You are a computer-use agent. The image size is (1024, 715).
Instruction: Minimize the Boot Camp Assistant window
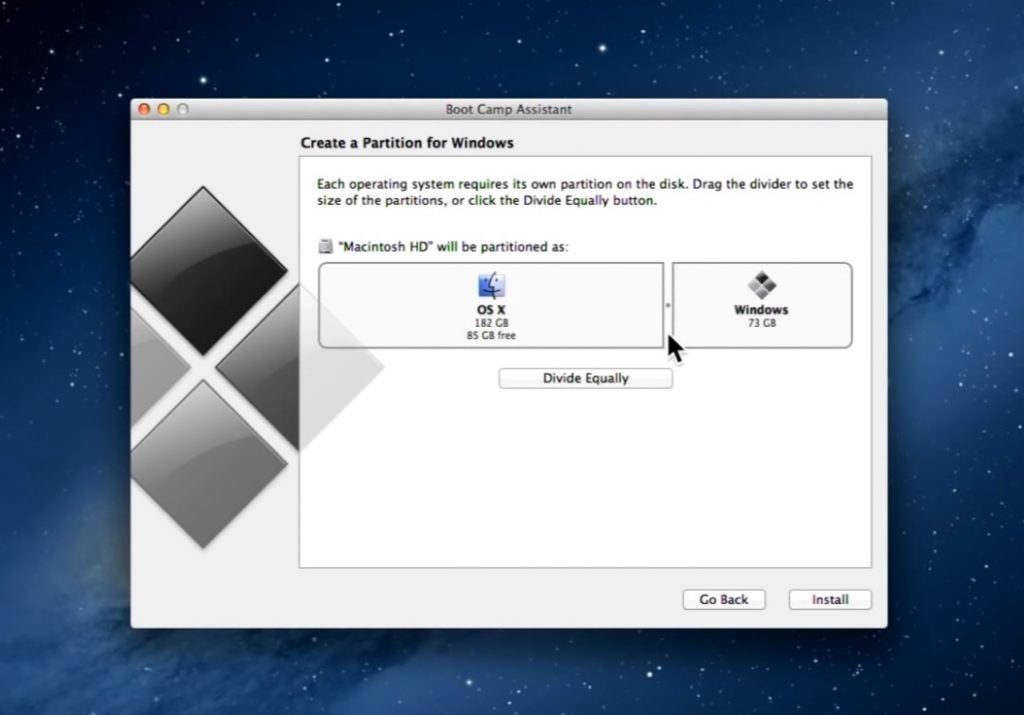tap(163, 109)
